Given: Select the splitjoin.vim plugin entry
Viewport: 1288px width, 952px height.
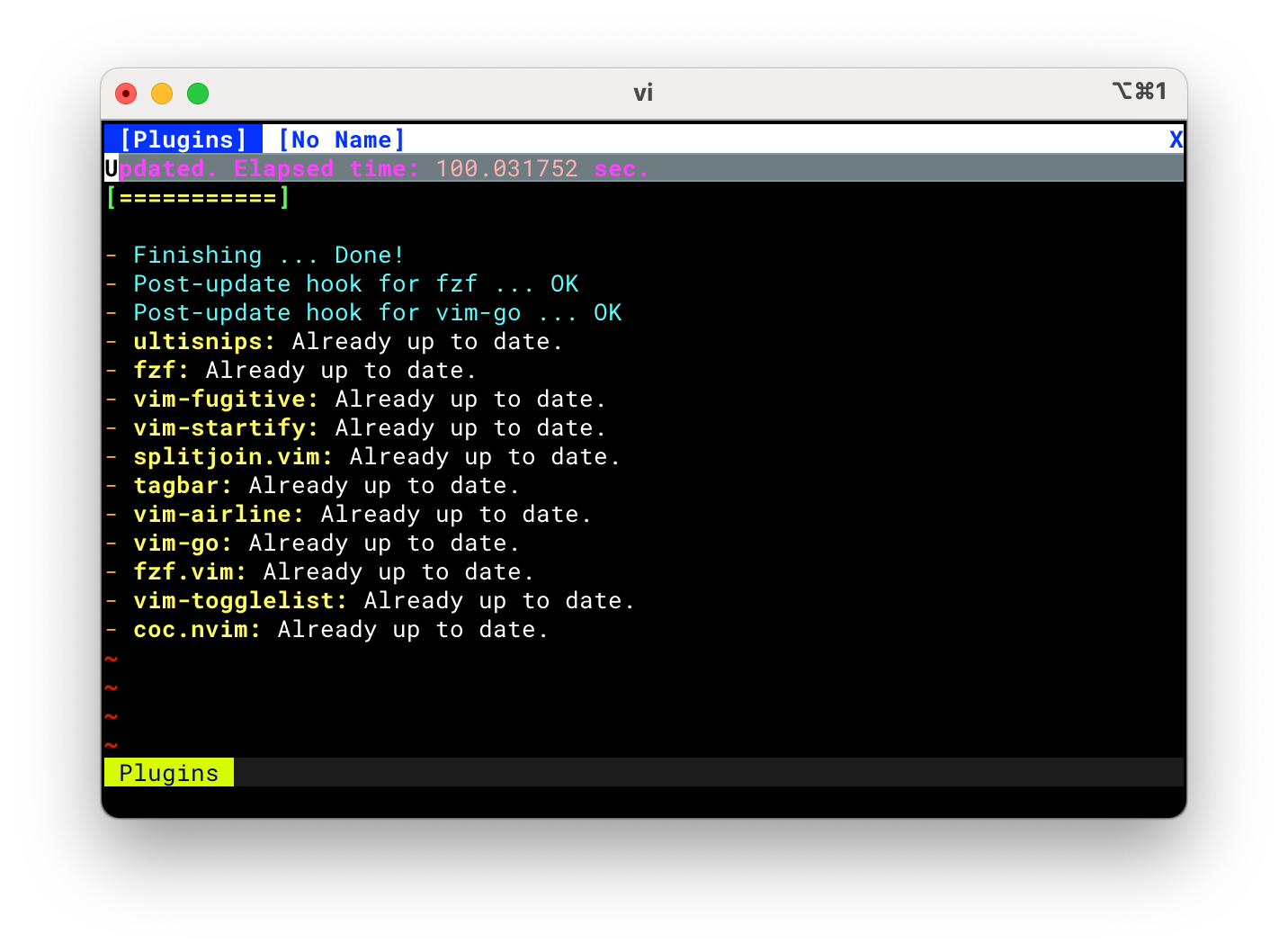Looking at the screenshot, I should (x=363, y=456).
